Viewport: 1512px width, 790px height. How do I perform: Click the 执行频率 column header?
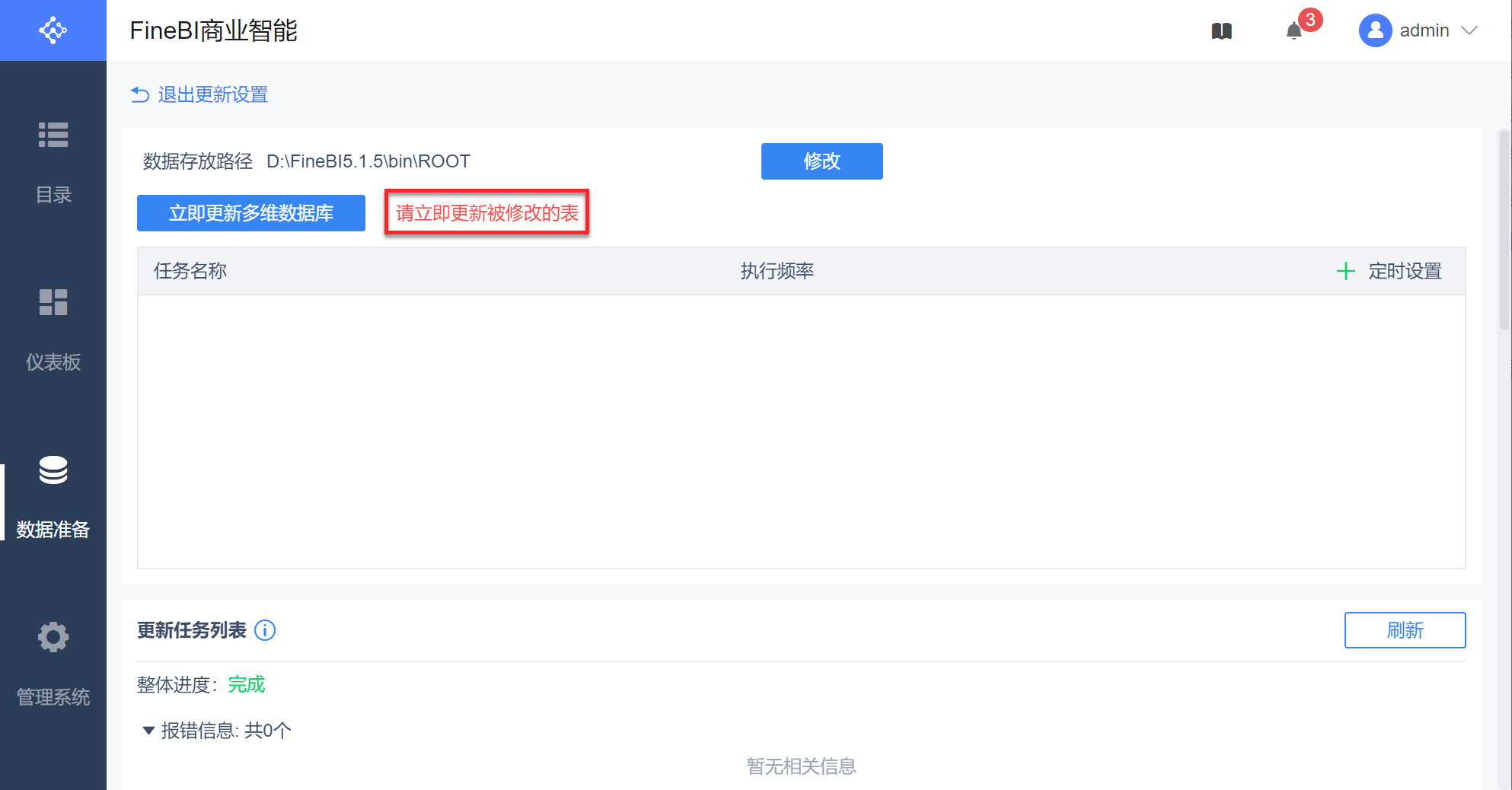click(777, 271)
